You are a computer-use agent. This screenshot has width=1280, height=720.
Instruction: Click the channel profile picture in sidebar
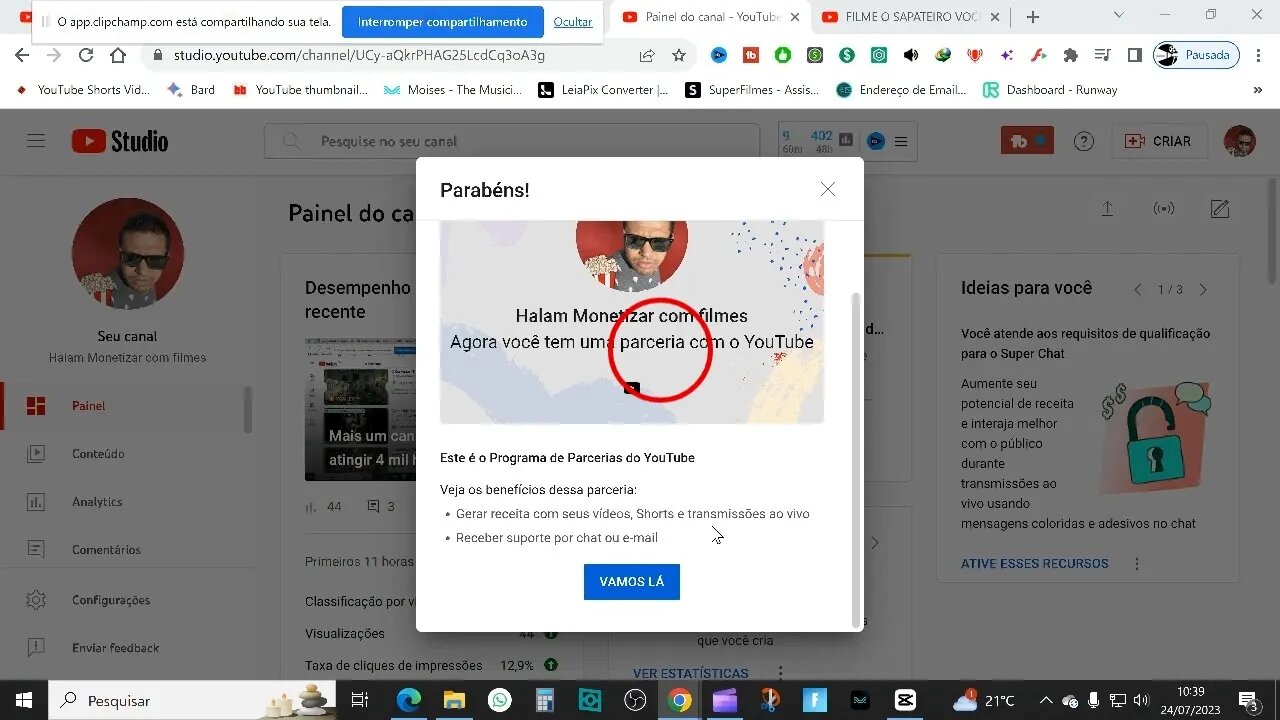128,254
